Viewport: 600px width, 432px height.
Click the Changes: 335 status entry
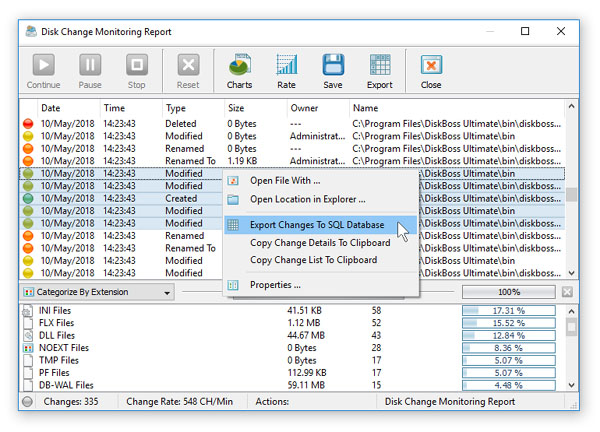pyautogui.click(x=71, y=401)
